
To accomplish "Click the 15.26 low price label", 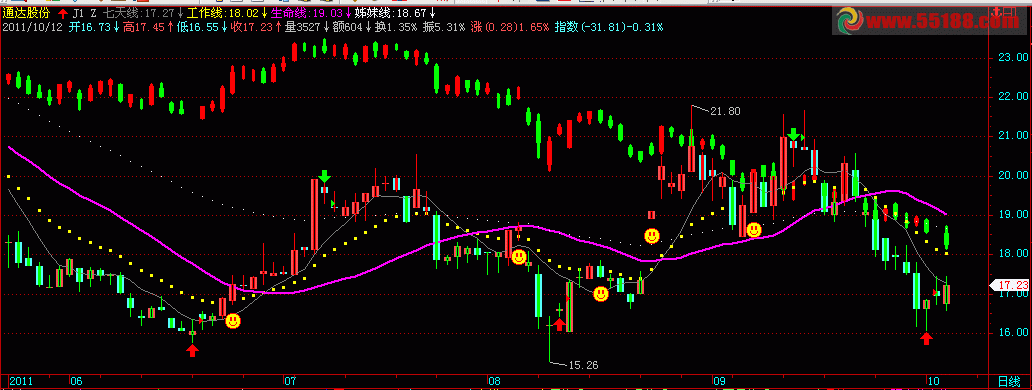I will [x=582, y=365].
